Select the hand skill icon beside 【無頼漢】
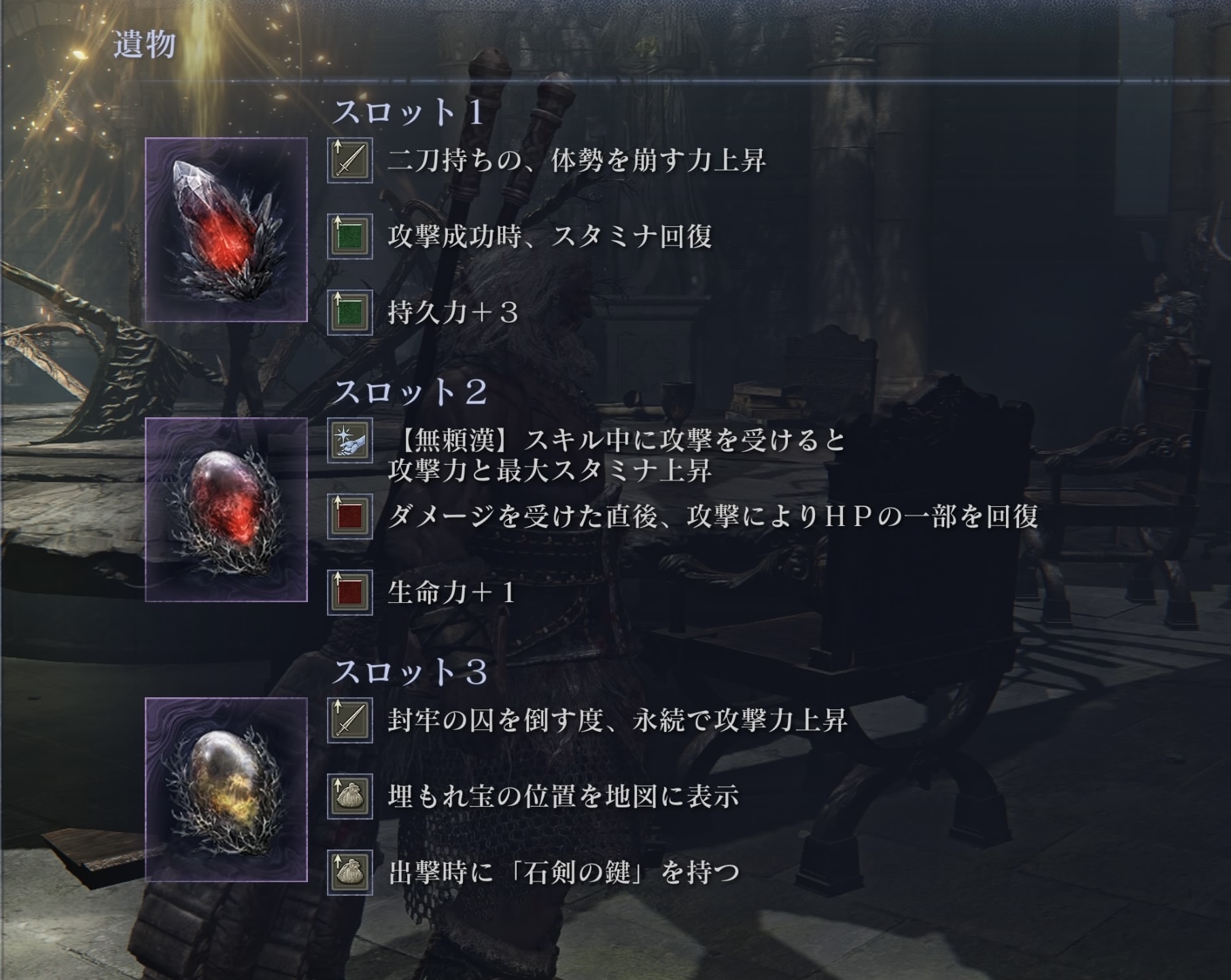Viewport: 1231px width, 980px height. point(350,440)
